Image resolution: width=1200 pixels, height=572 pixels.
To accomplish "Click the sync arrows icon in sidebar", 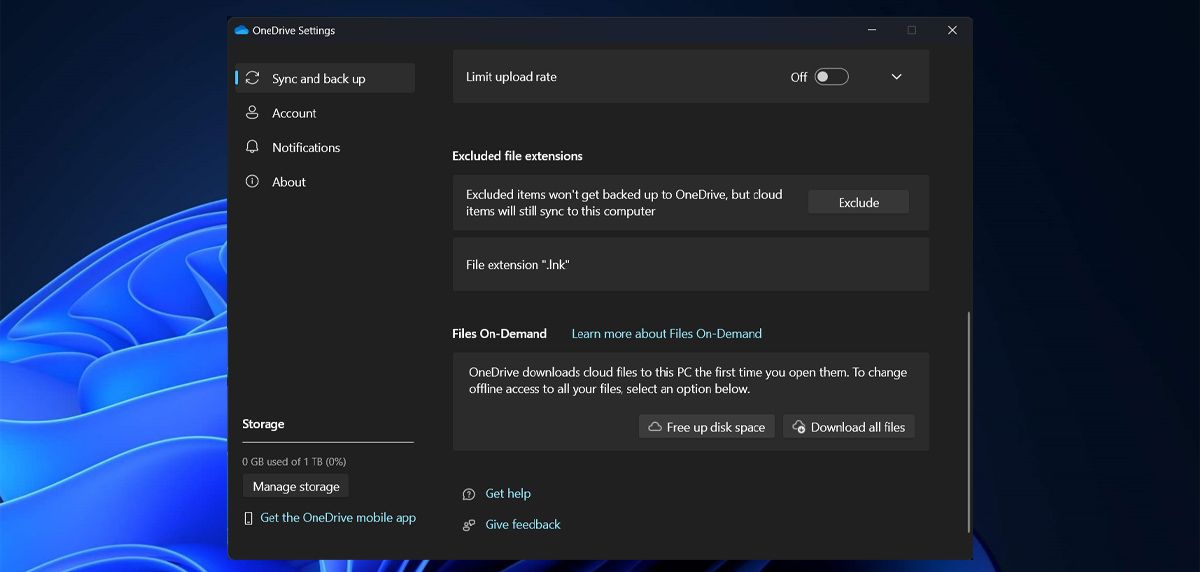I will tap(252, 78).
